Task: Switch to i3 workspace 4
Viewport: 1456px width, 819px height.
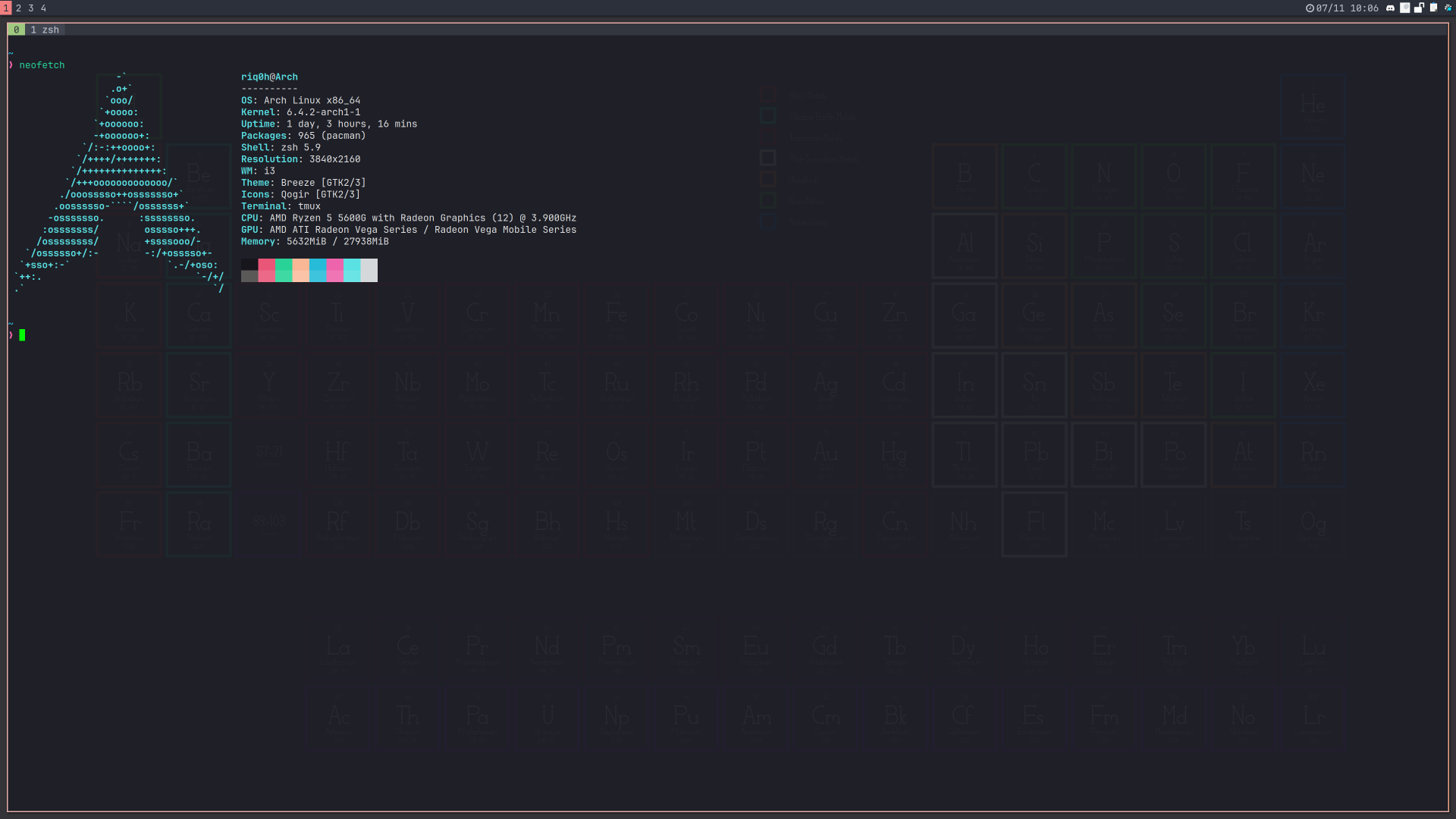Action: (x=43, y=8)
